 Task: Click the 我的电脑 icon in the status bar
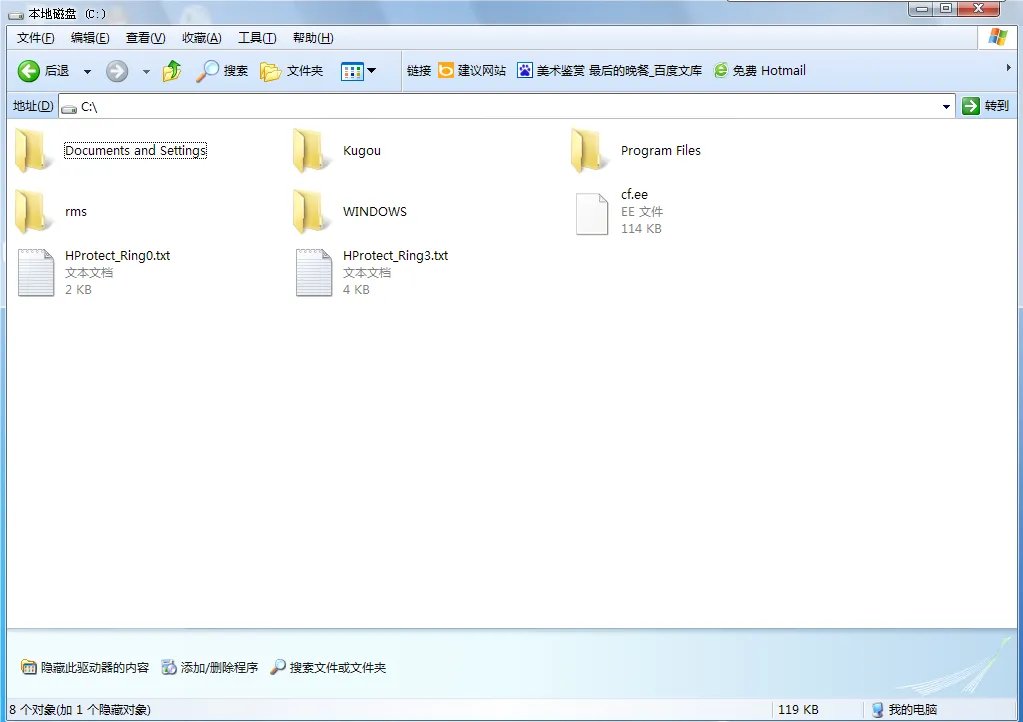click(x=877, y=709)
